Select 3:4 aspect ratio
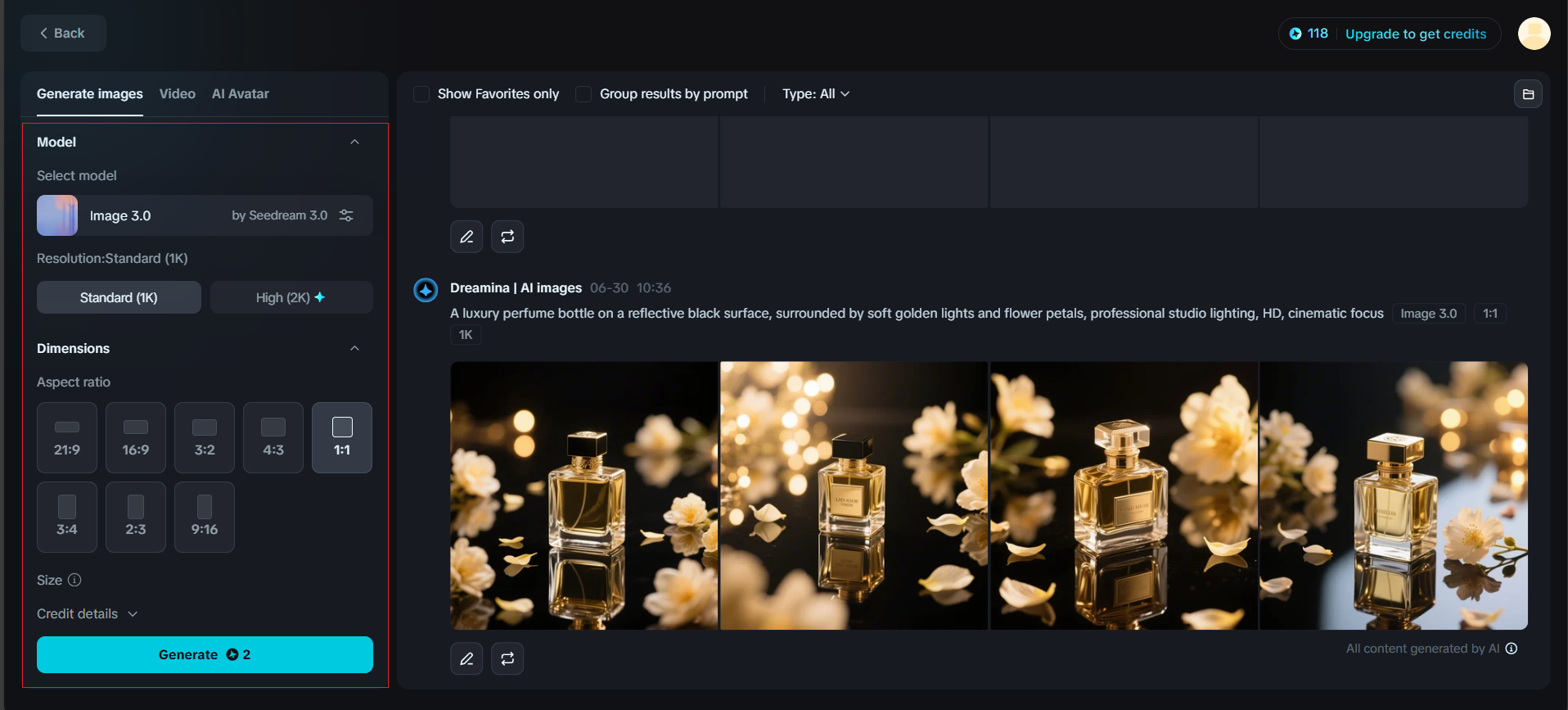Screen dimensions: 1568x710 click(67, 517)
